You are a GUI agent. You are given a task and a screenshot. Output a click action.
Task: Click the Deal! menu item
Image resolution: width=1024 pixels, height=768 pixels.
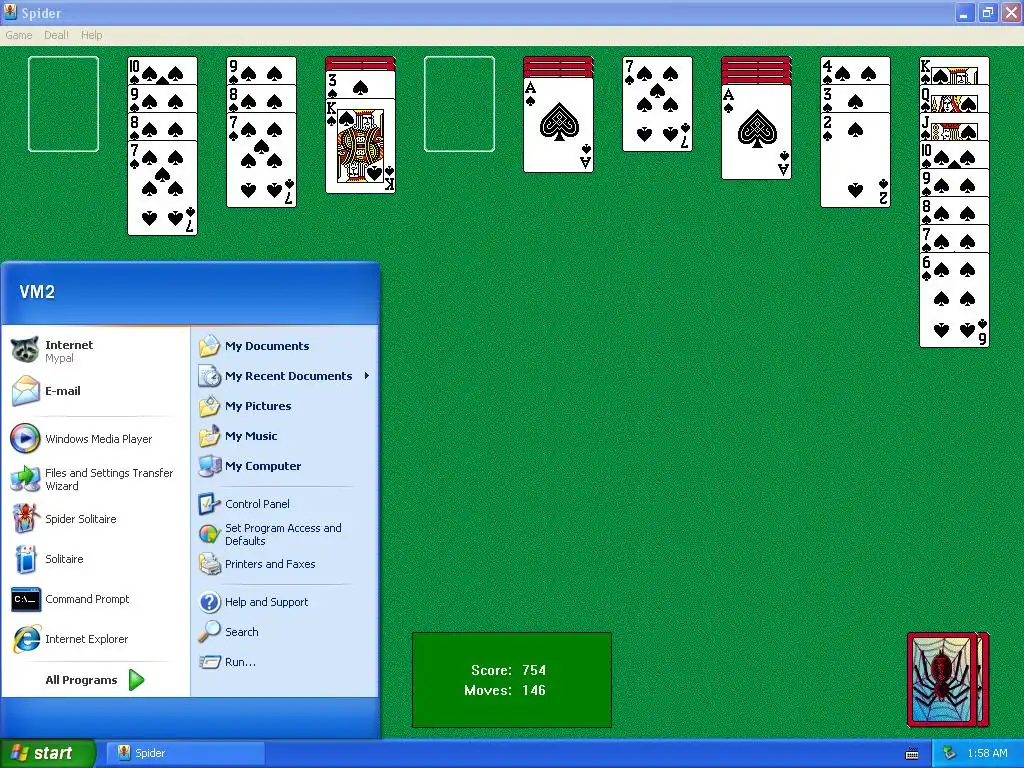(56, 35)
